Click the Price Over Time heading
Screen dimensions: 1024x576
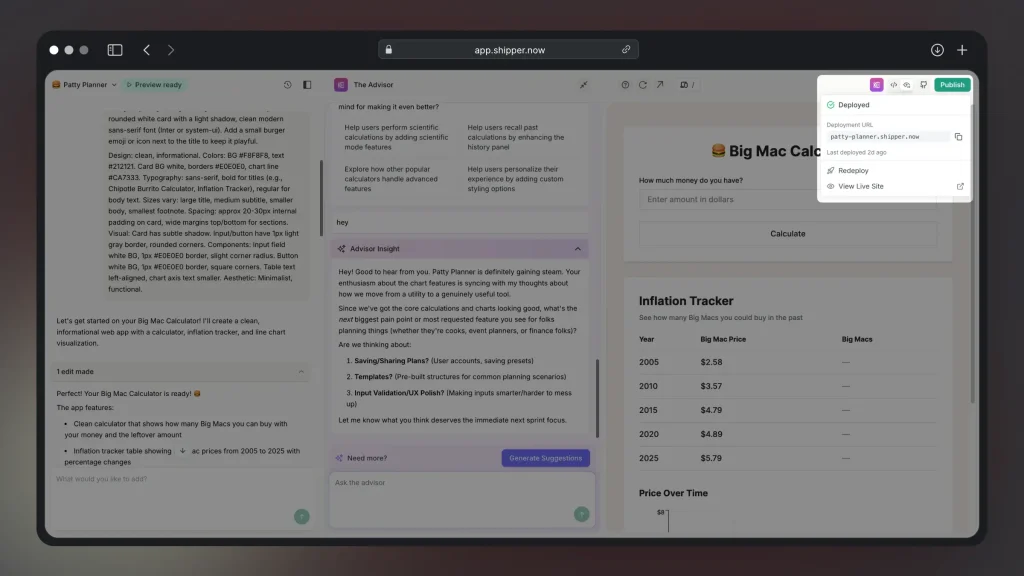pos(673,493)
